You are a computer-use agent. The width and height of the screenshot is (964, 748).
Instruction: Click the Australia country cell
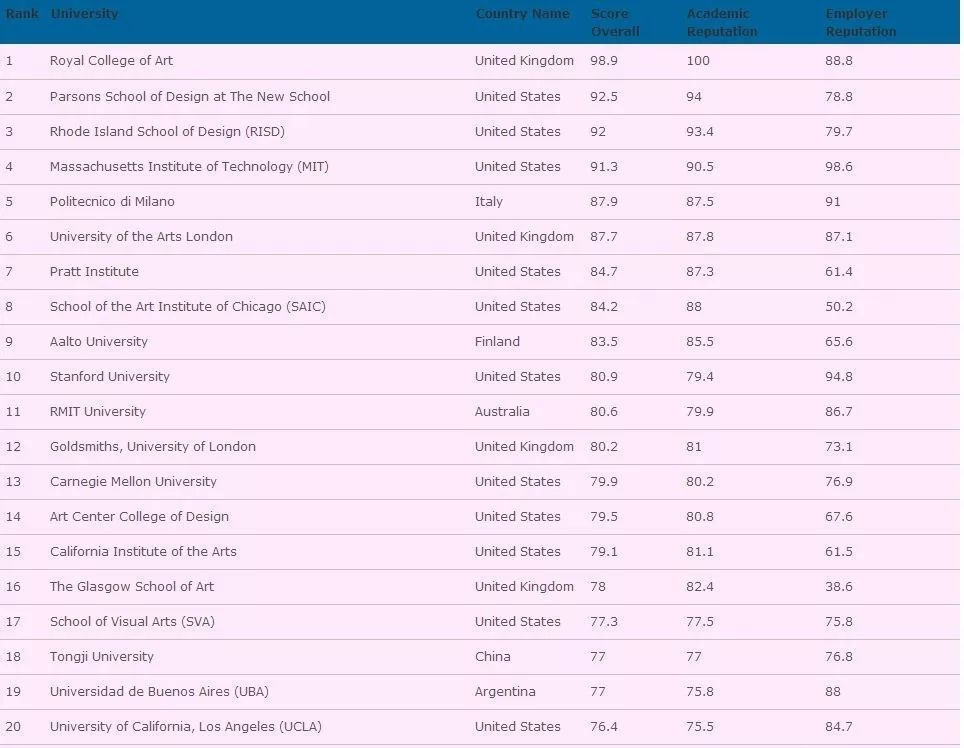pyautogui.click(x=502, y=412)
